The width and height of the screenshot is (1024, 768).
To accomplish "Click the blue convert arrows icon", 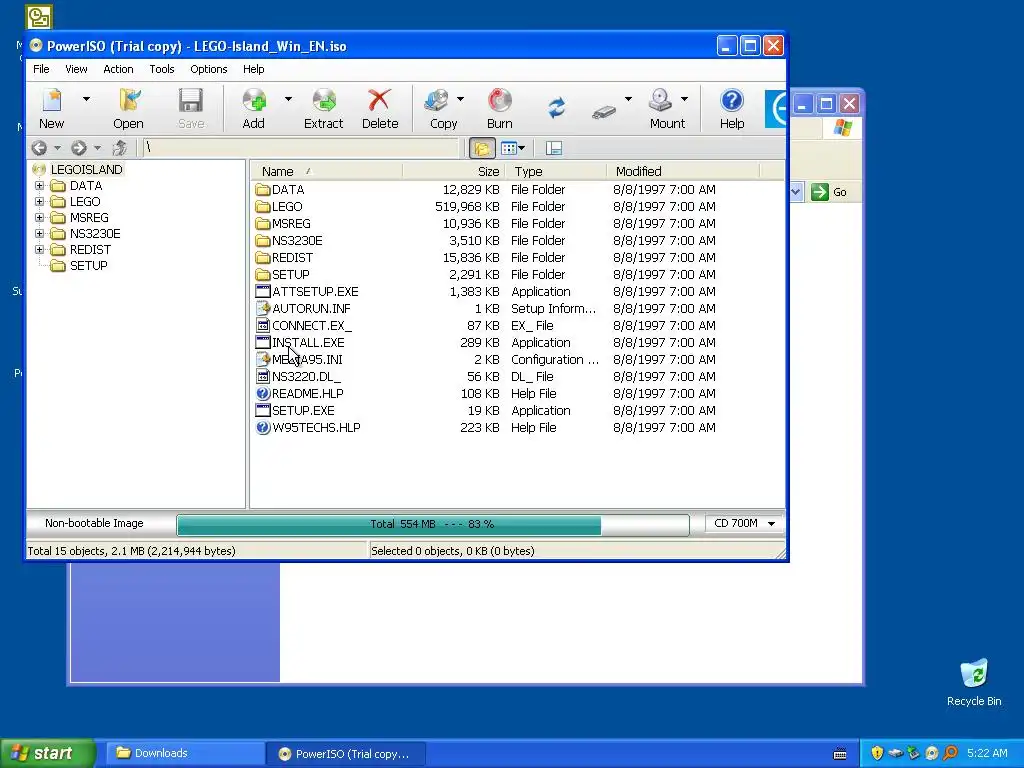I will pos(556,108).
